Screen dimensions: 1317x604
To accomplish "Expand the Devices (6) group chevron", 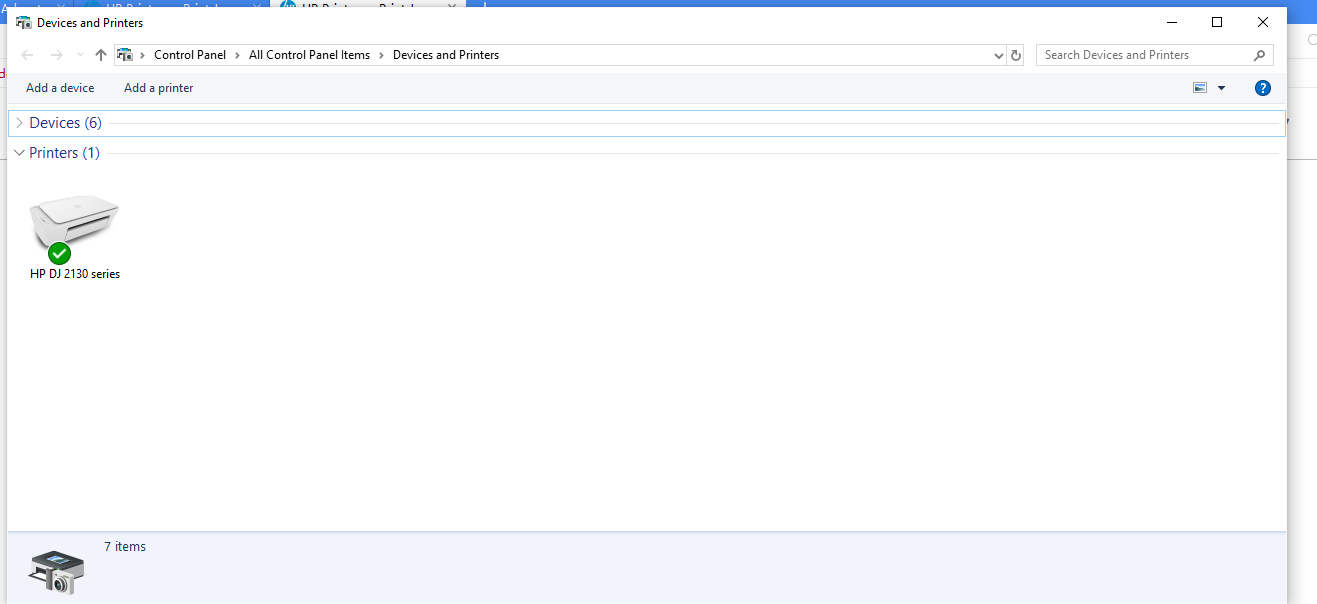I will pyautogui.click(x=19, y=123).
